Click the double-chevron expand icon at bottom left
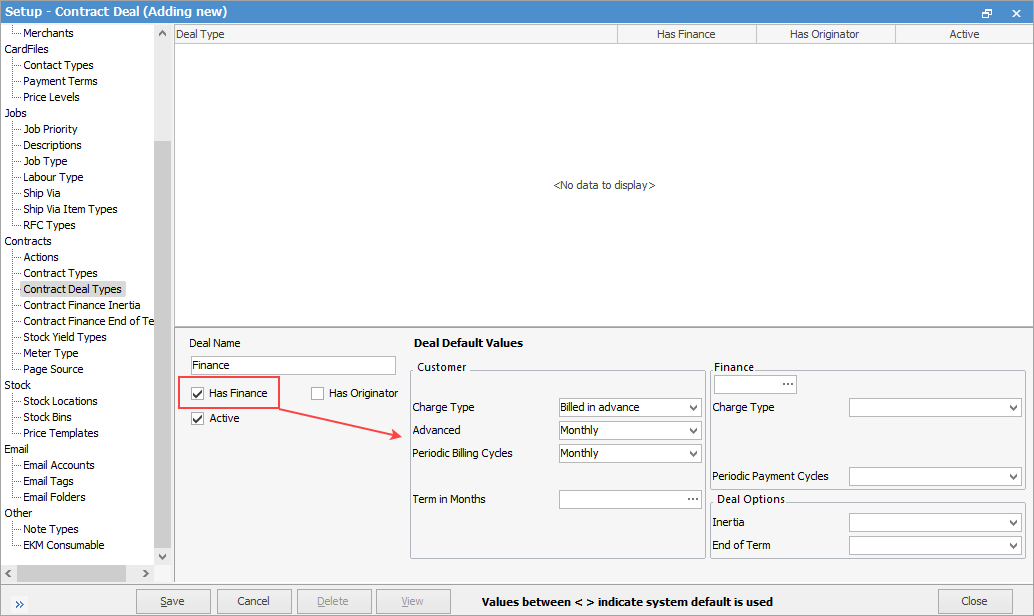 [19, 604]
